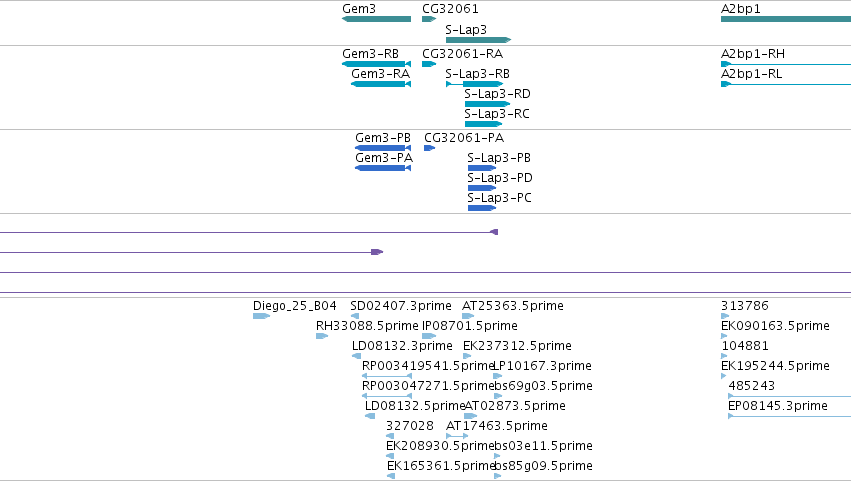The width and height of the screenshot is (851, 481).
Task: Select the EK090163.5prime EST label
Action: [775, 326]
